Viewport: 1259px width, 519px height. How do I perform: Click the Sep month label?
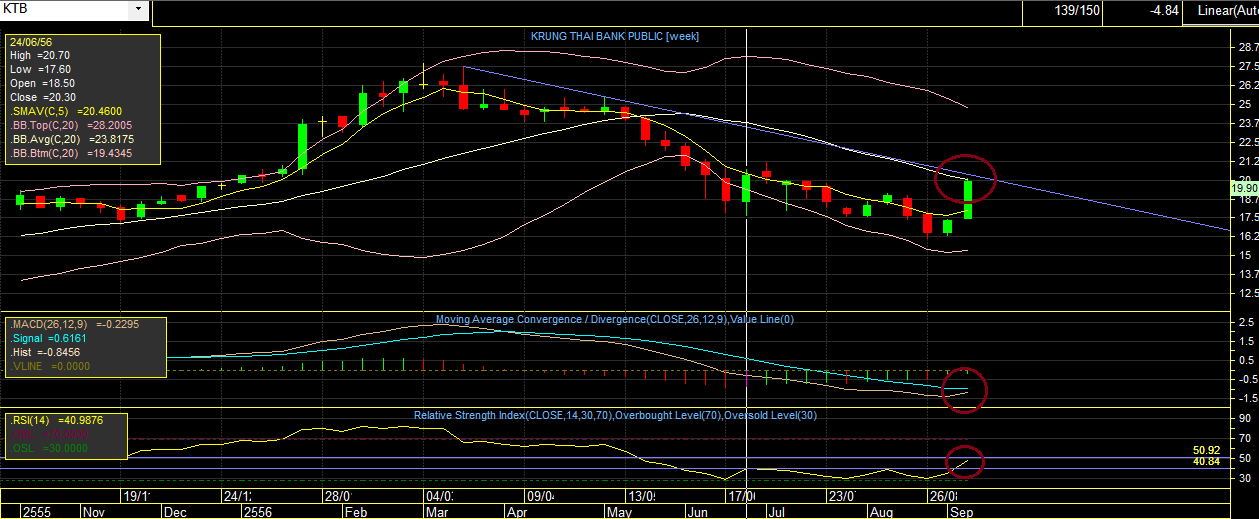click(962, 511)
